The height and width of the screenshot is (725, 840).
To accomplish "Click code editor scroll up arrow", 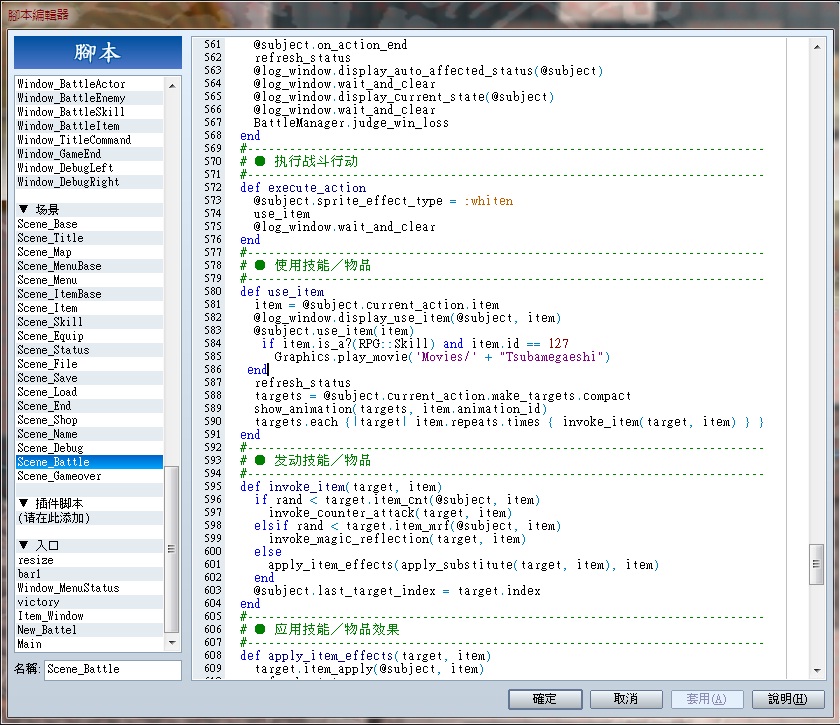I will tap(817, 47).
